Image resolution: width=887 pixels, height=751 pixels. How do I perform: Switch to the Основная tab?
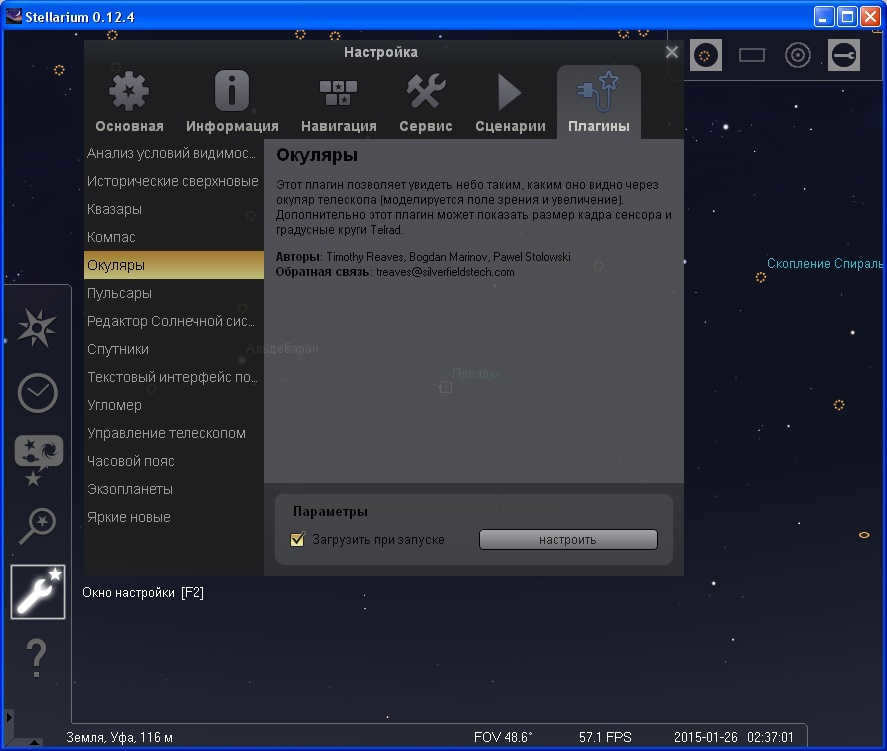(130, 102)
